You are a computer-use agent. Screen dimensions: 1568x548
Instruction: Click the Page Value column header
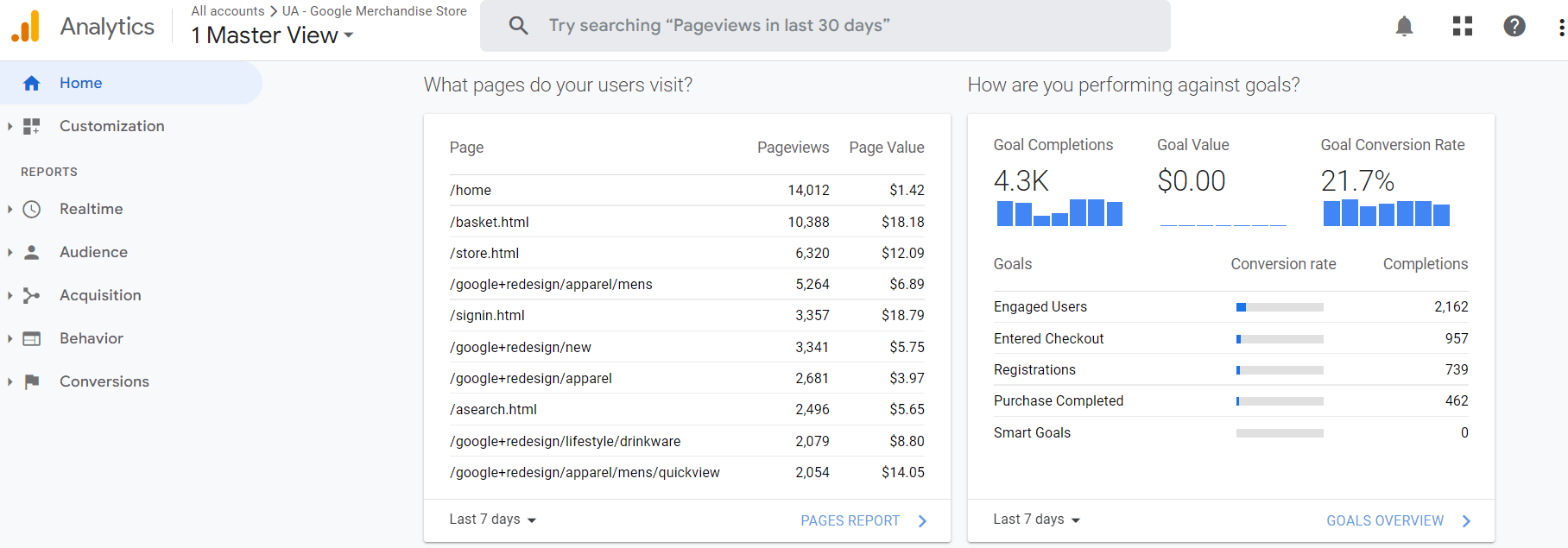[x=887, y=148]
